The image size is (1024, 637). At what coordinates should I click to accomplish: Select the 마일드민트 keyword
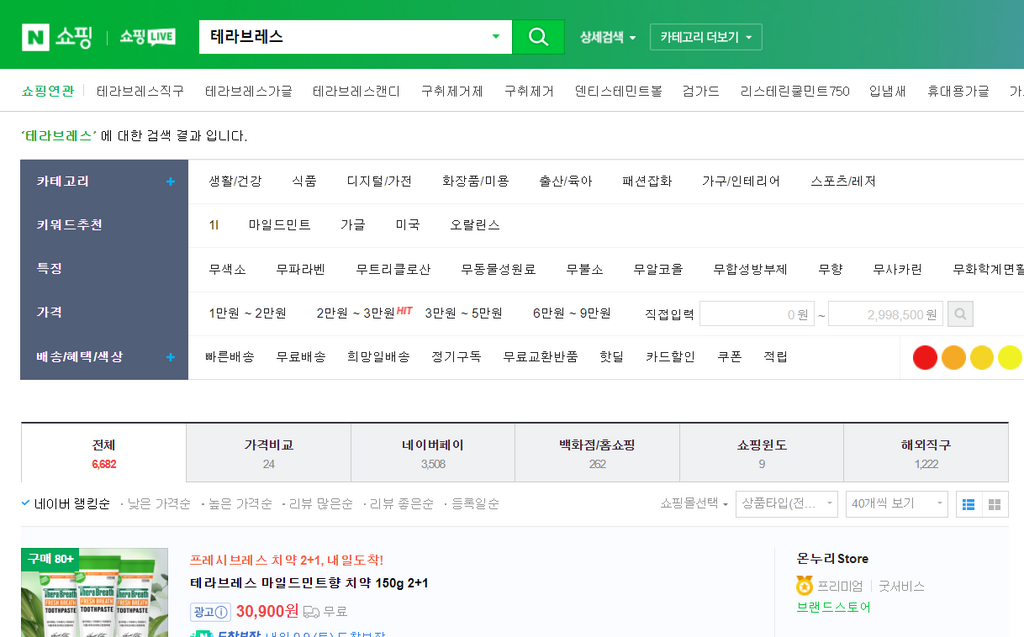coord(279,225)
